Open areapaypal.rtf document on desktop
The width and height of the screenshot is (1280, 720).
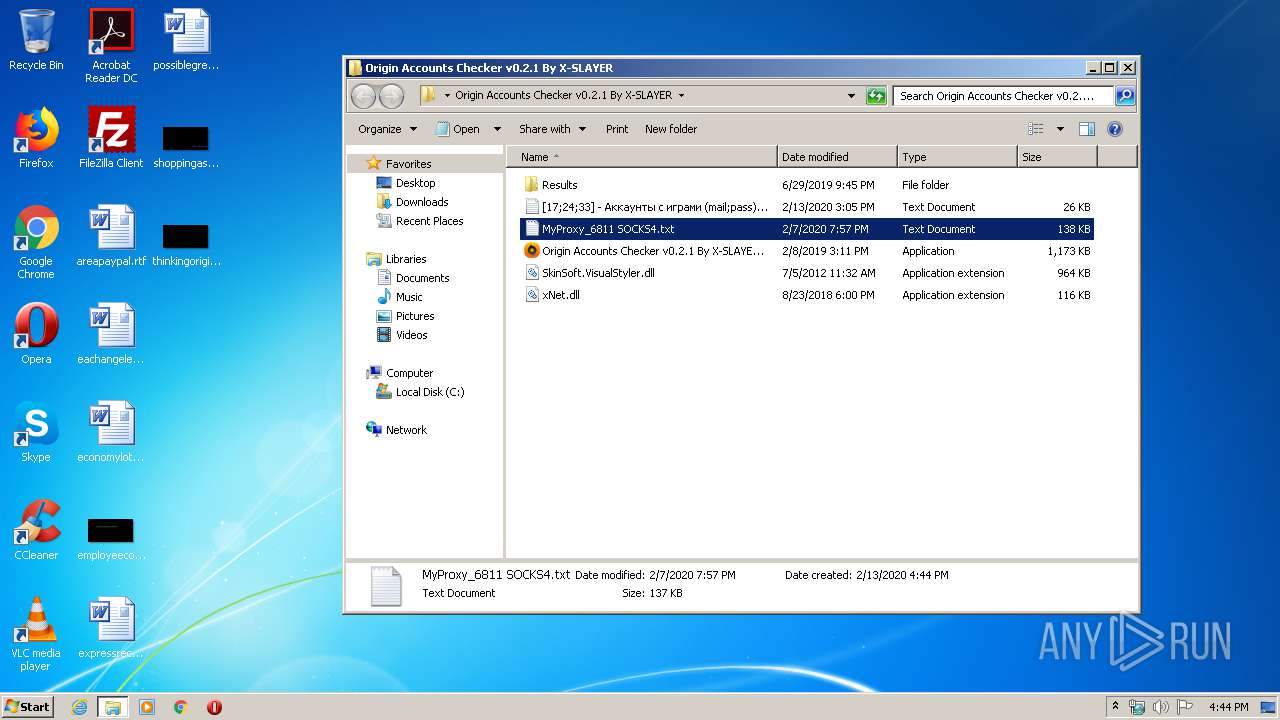click(111, 236)
